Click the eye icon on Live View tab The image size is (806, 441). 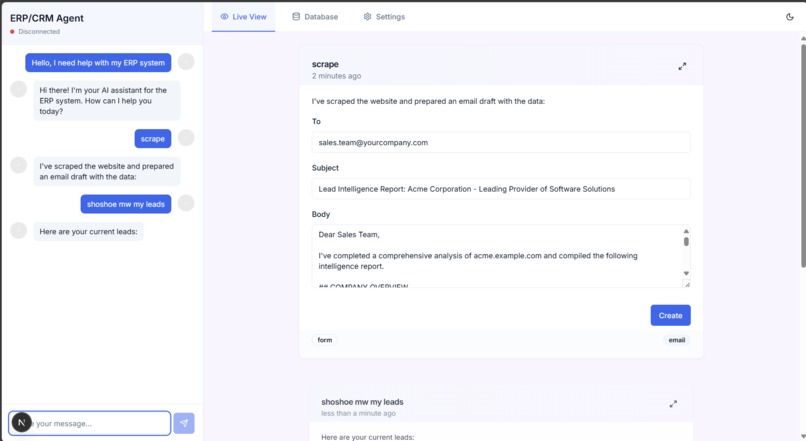point(224,16)
